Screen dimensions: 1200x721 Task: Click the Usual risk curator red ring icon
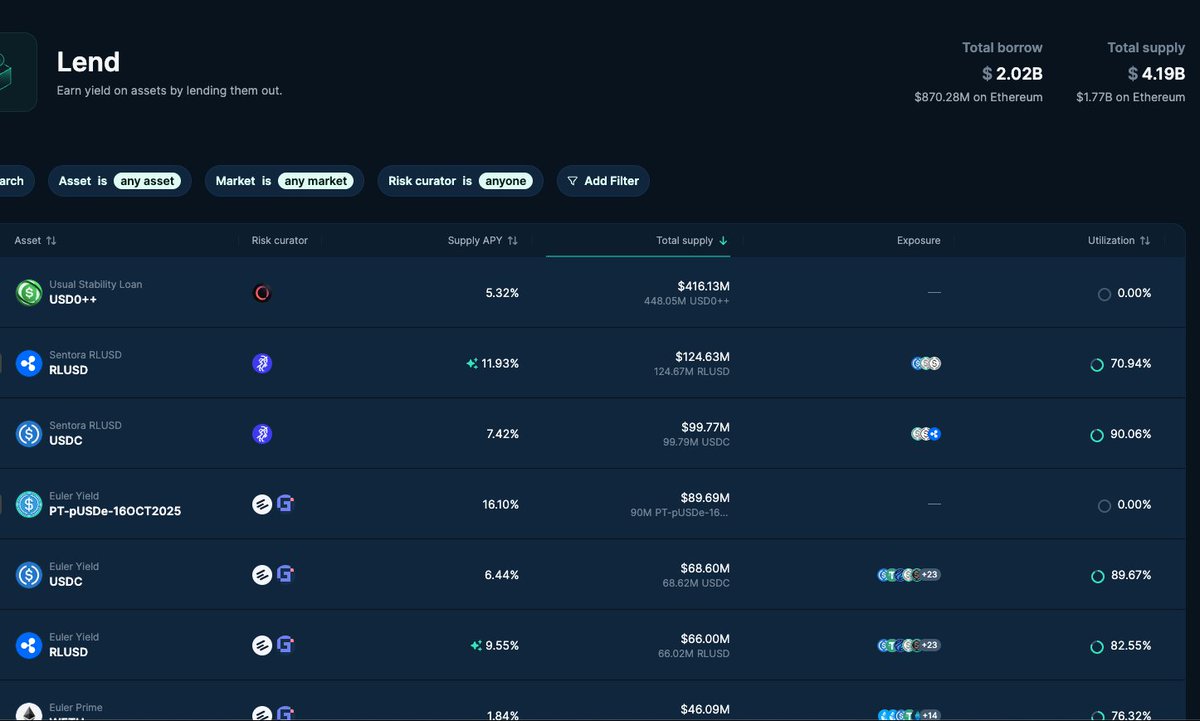click(261, 292)
